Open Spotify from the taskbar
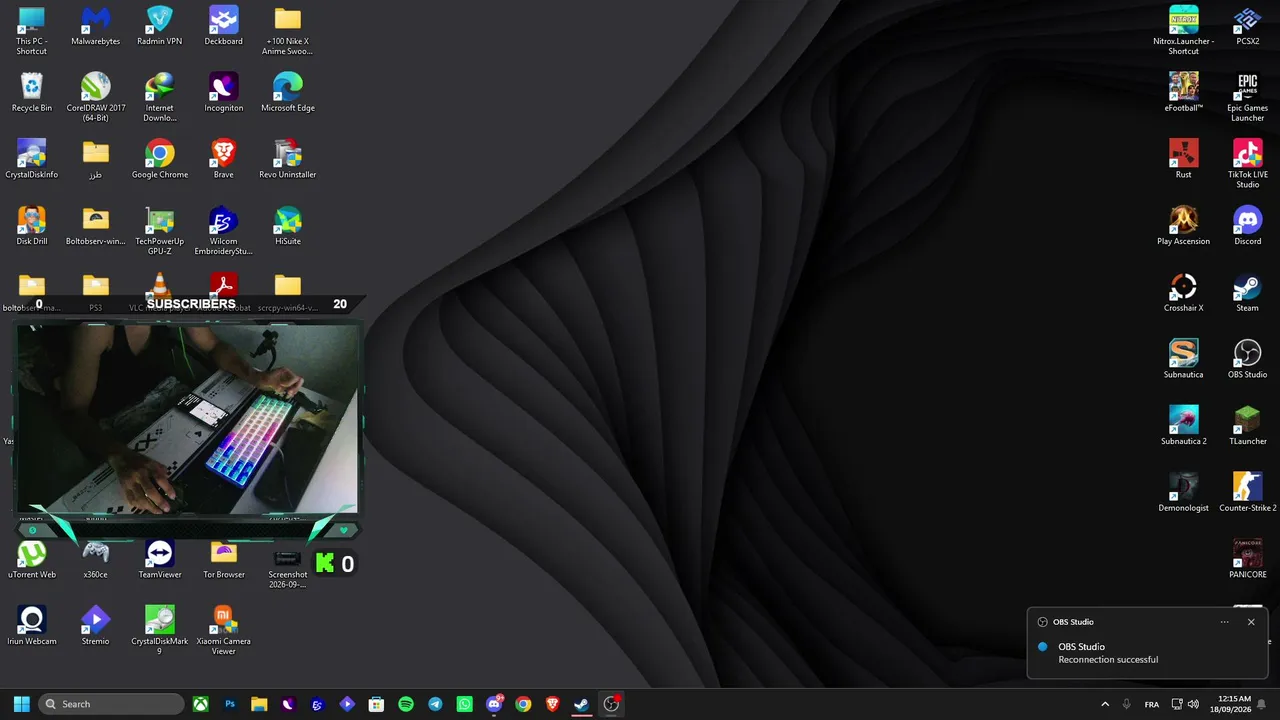 pyautogui.click(x=406, y=704)
